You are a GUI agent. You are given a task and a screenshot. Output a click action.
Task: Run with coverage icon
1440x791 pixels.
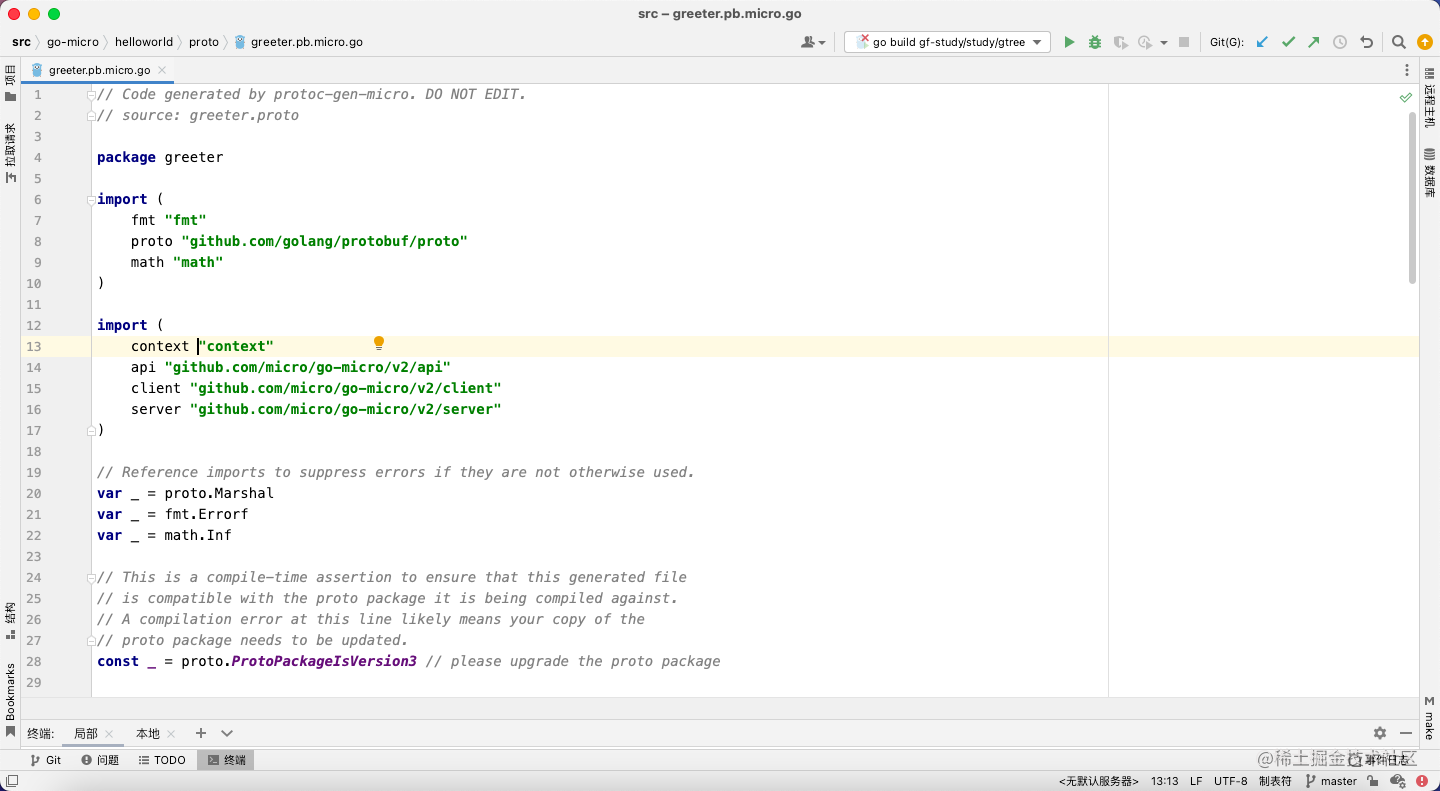[x=1120, y=42]
